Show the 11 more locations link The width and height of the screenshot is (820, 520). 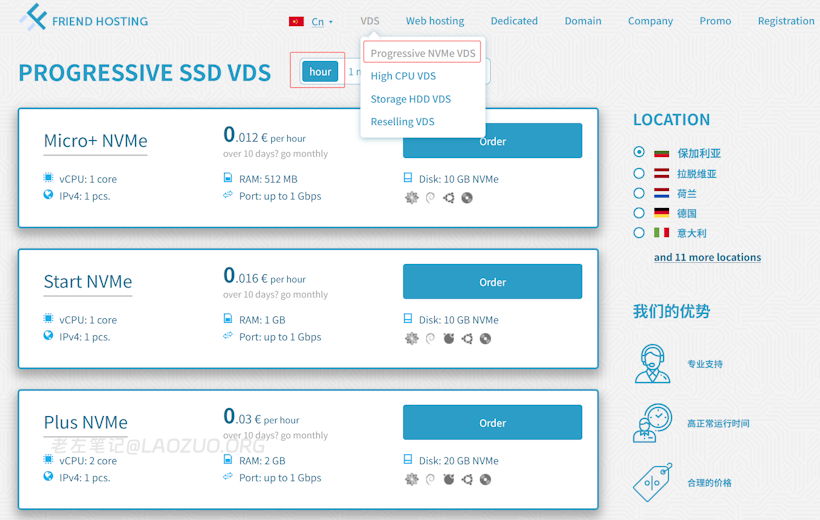click(x=707, y=257)
